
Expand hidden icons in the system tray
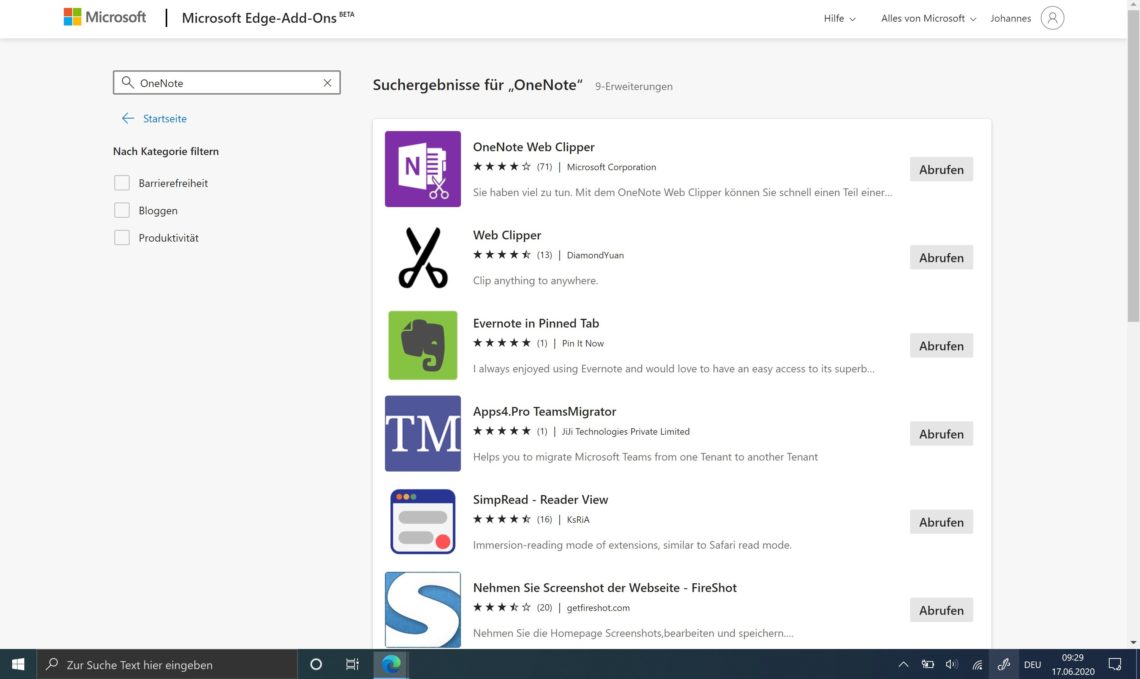(x=903, y=664)
